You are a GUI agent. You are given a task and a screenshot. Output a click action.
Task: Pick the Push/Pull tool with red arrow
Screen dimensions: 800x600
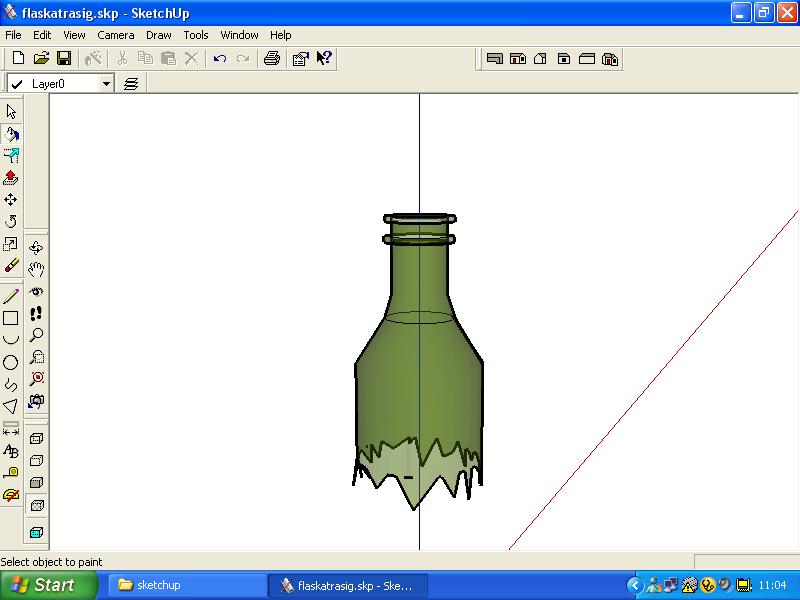[11, 178]
